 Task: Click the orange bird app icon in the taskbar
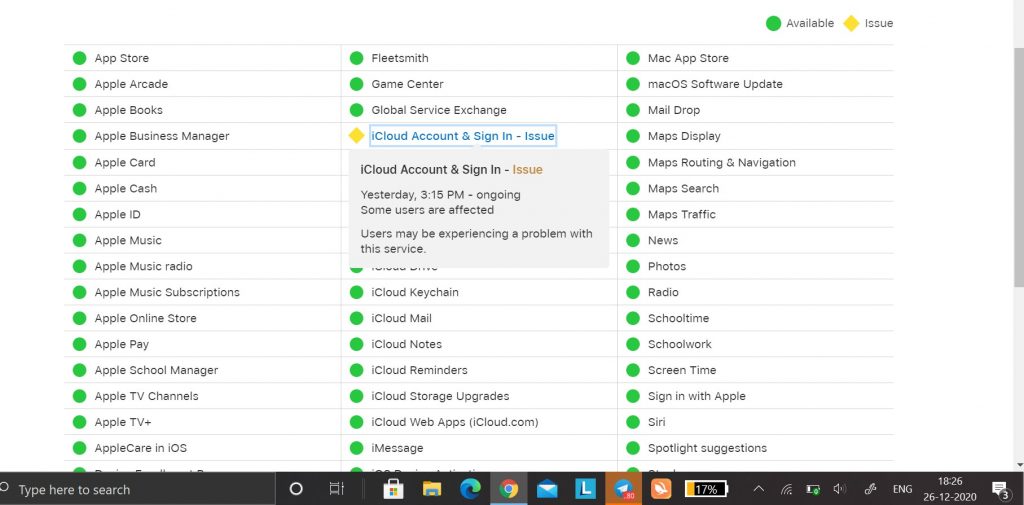[661, 489]
